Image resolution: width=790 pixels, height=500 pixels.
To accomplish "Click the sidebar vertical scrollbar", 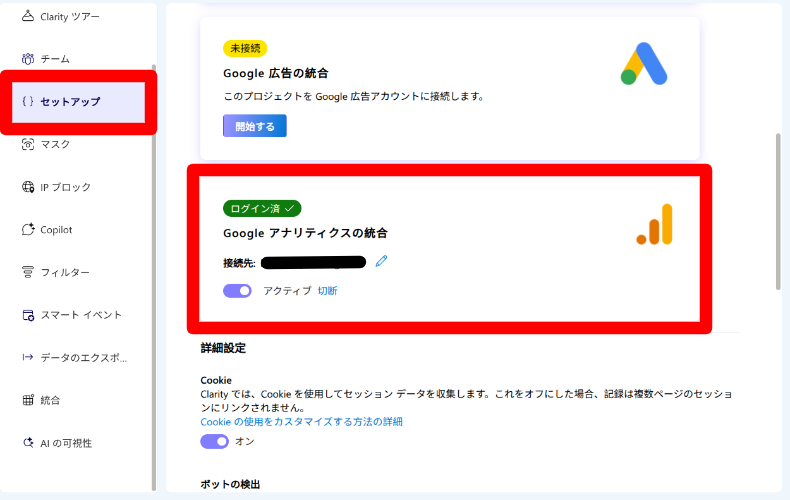I will [x=154, y=277].
